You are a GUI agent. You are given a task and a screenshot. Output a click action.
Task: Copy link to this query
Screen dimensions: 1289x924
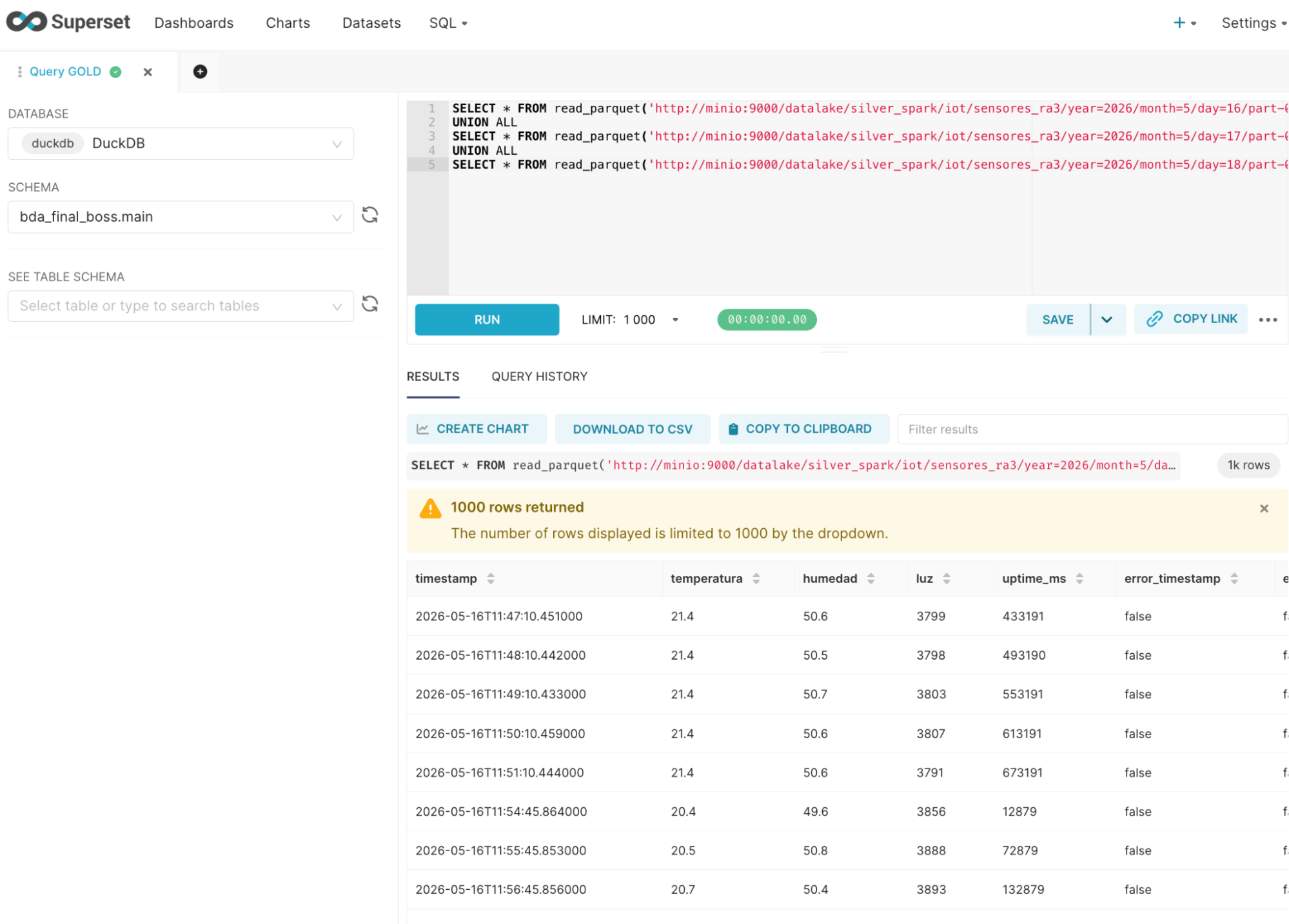(x=1191, y=319)
